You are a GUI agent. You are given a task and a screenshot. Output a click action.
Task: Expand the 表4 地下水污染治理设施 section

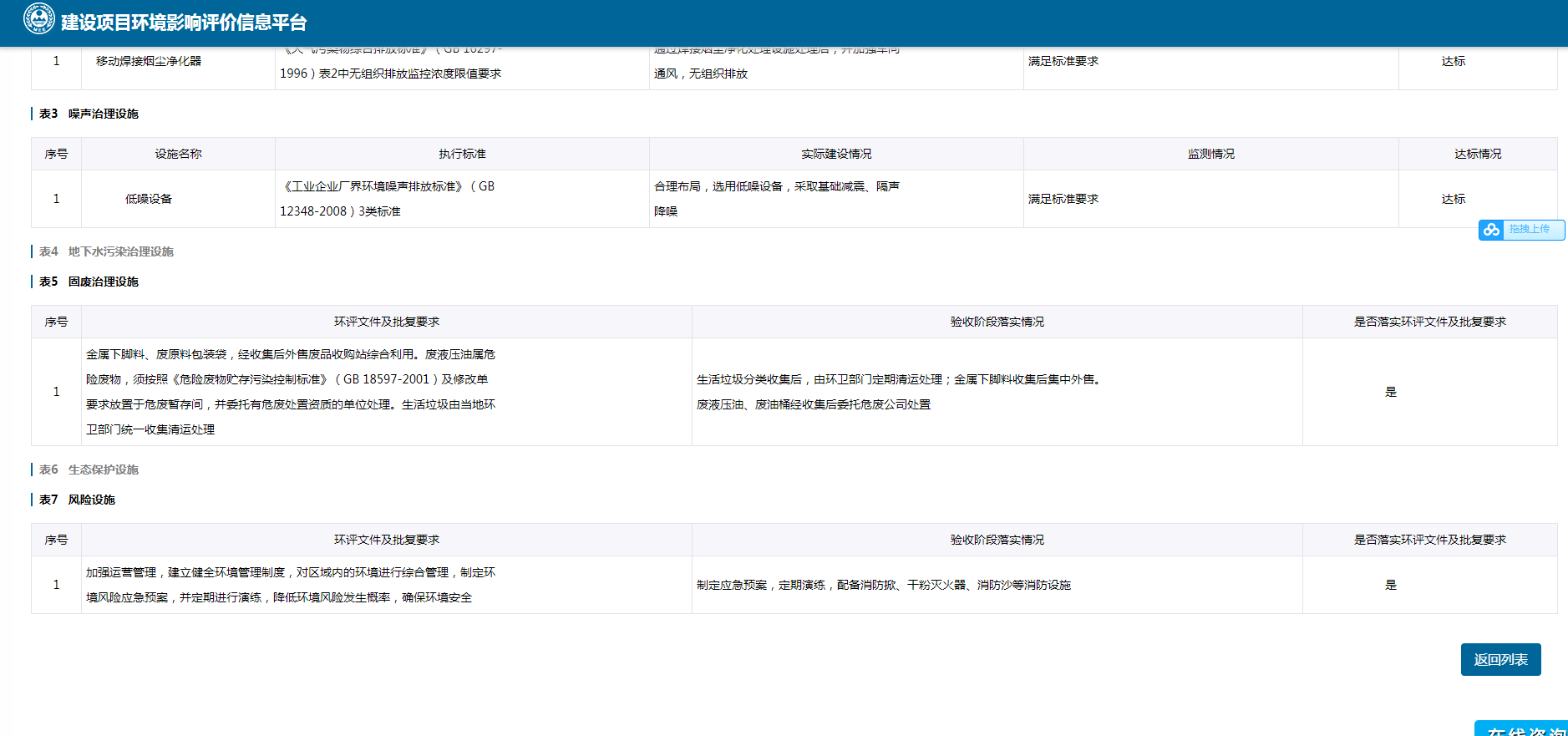tap(106, 251)
